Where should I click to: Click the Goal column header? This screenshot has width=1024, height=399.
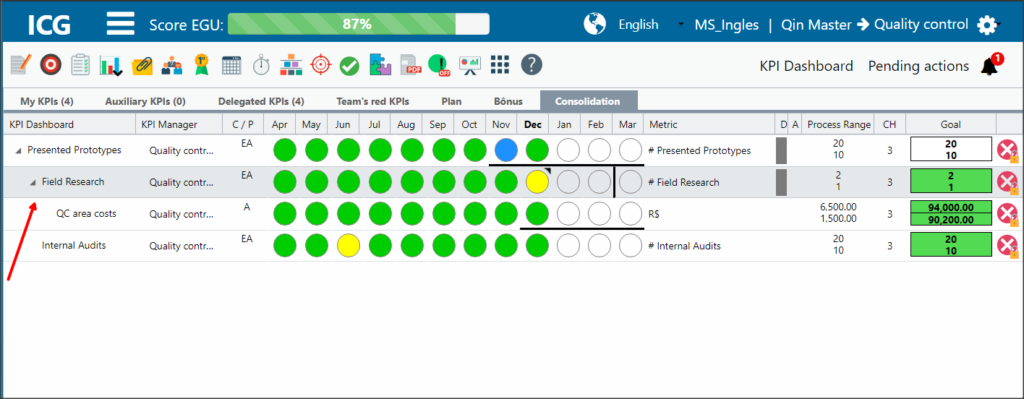click(950, 124)
